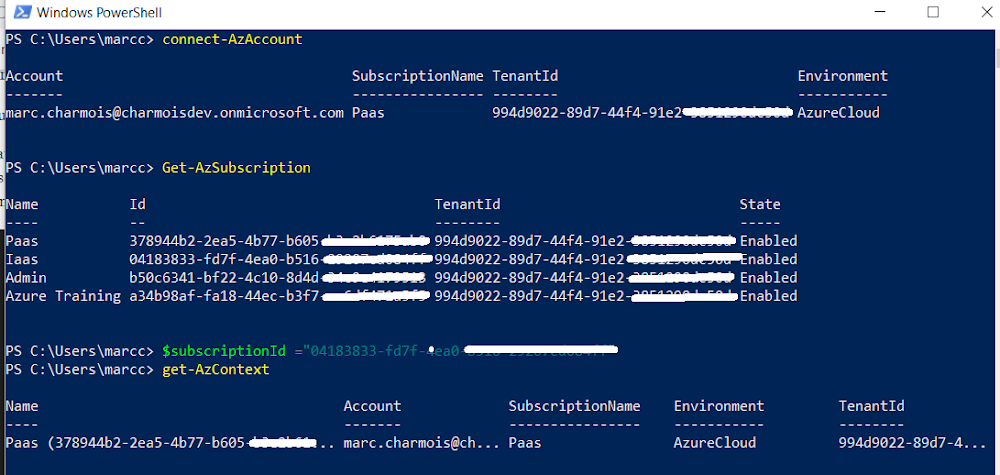Click the get-AzContext command text
The image size is (1000, 475).
216,369
